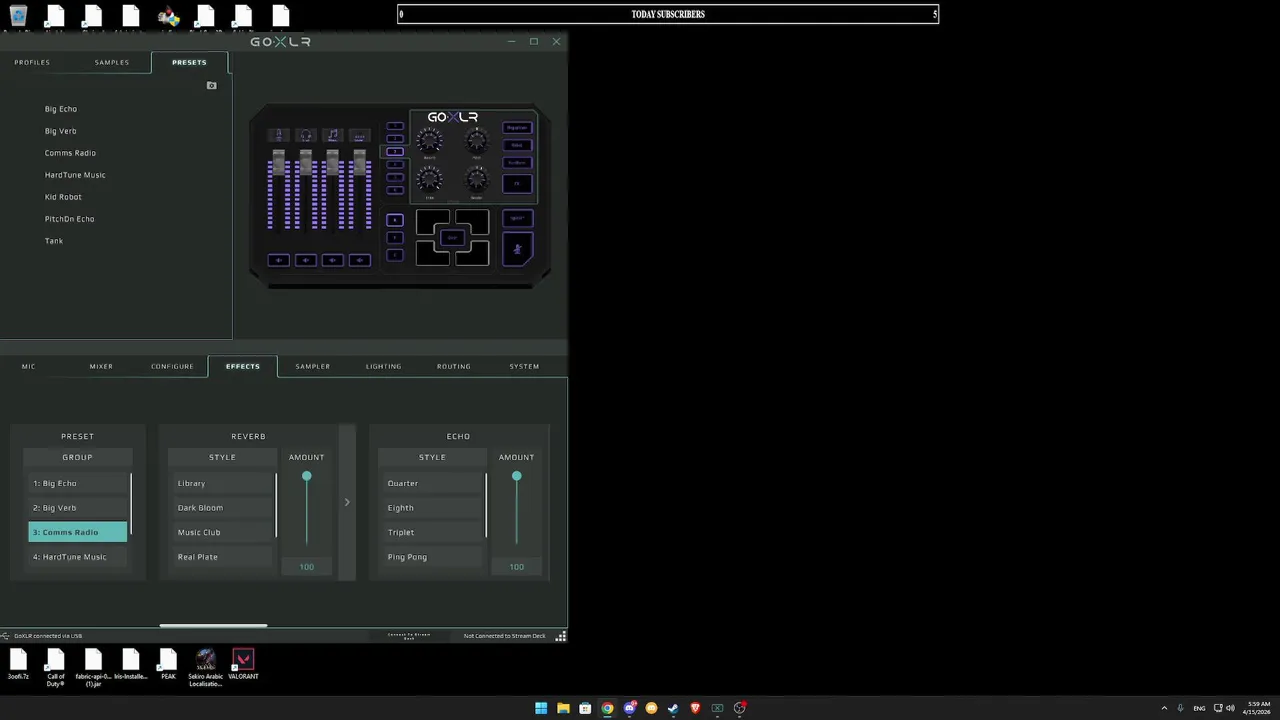The height and width of the screenshot is (720, 1280).
Task: Select the Dark Bloom reverb style
Action: 222,508
